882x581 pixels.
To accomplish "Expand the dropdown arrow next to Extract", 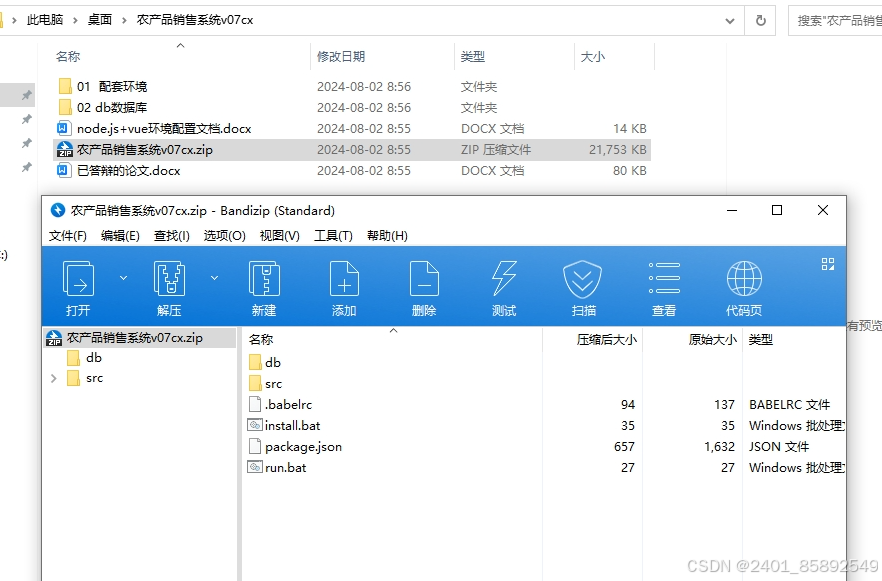I will tap(214, 278).
